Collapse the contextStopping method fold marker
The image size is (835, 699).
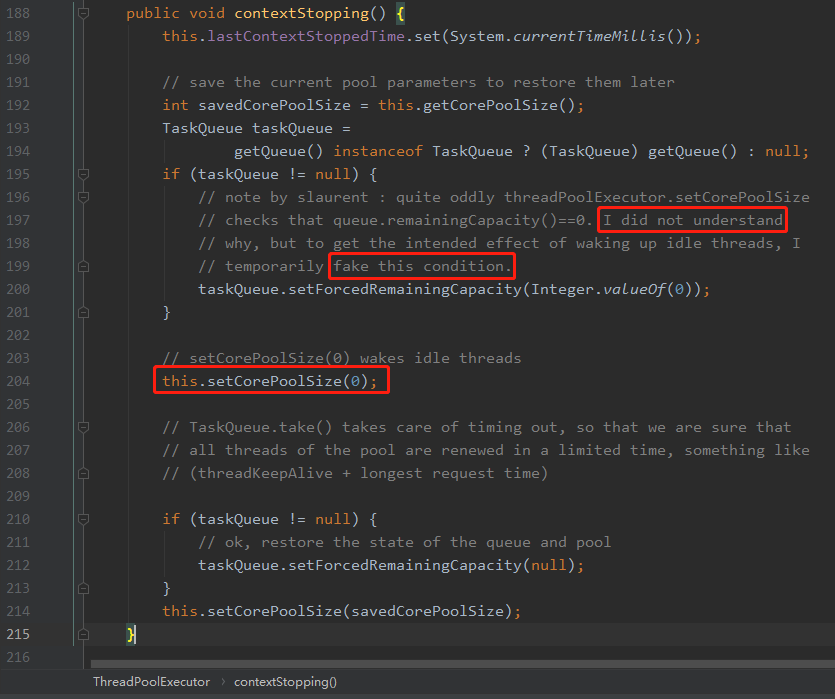[84, 13]
